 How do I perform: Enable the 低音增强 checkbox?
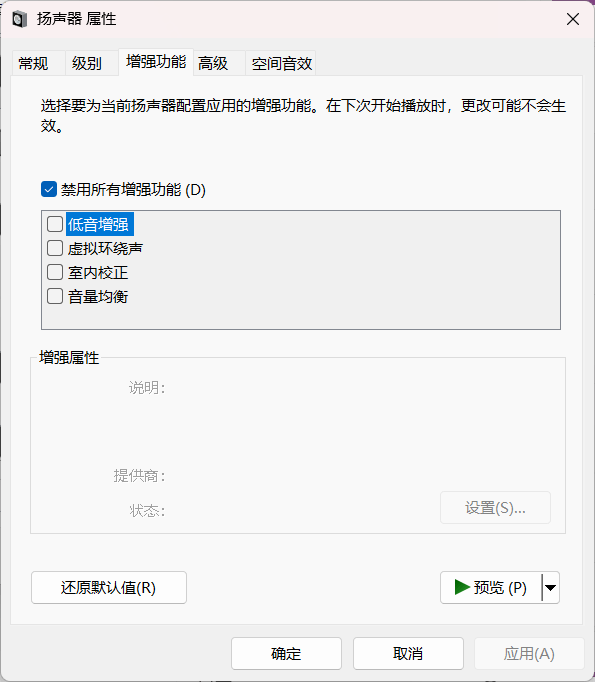point(55,224)
